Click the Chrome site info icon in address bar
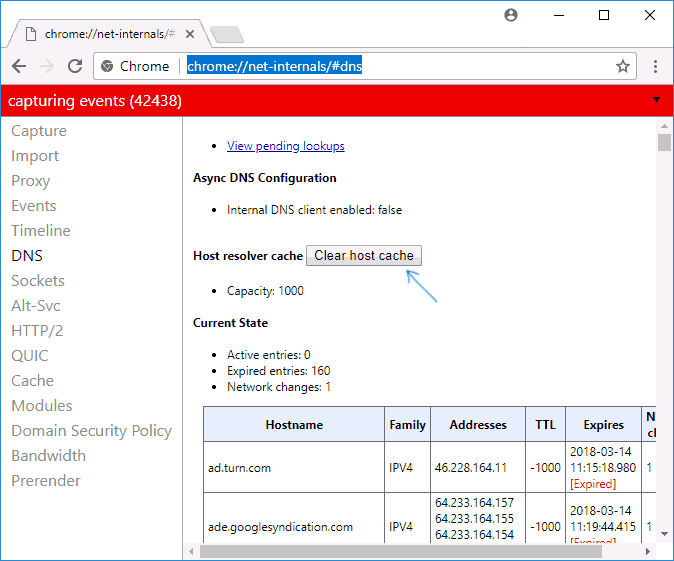The width and height of the screenshot is (674, 561). [x=107, y=66]
